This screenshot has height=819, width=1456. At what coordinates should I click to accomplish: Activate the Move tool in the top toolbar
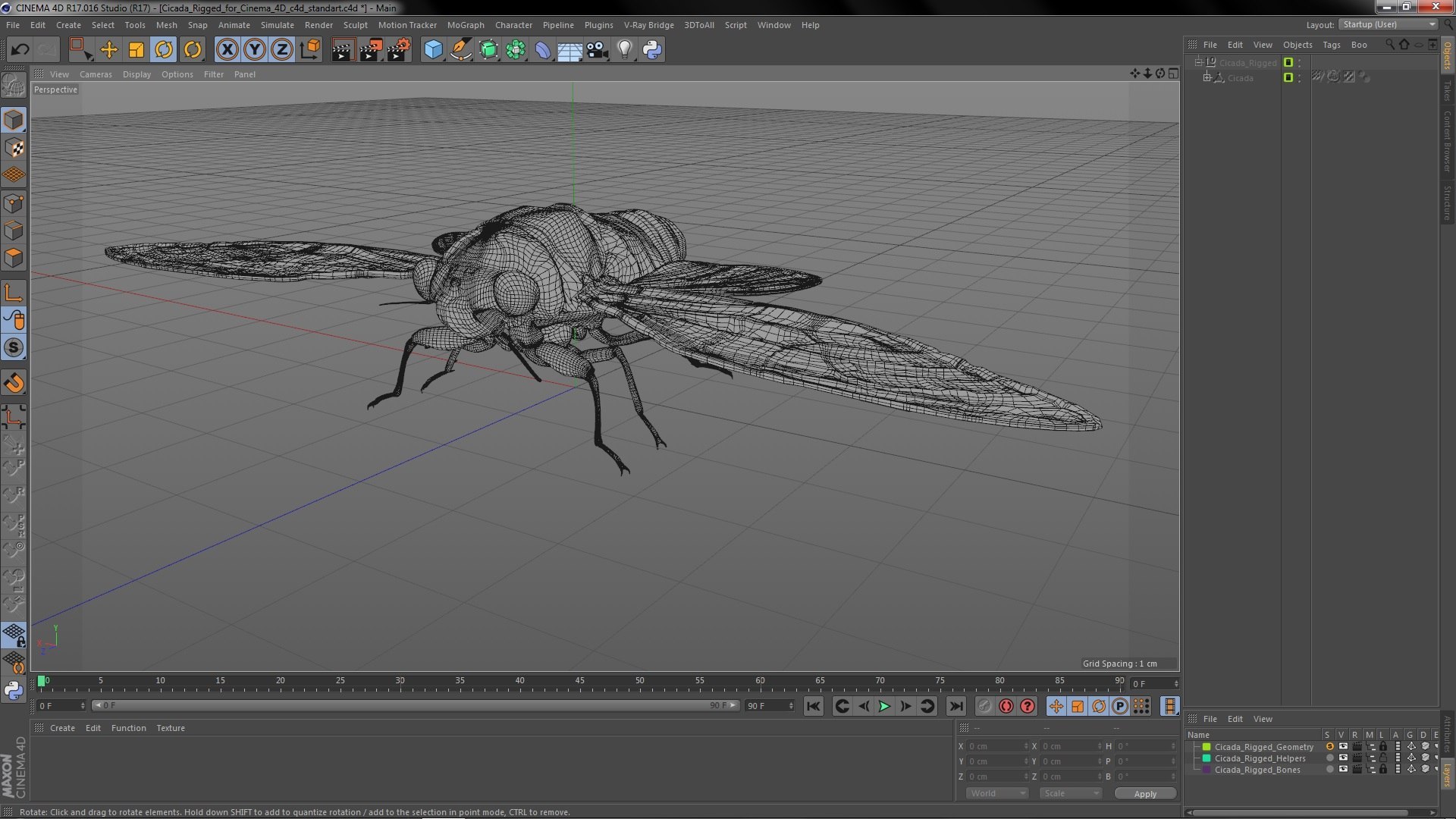[108, 50]
